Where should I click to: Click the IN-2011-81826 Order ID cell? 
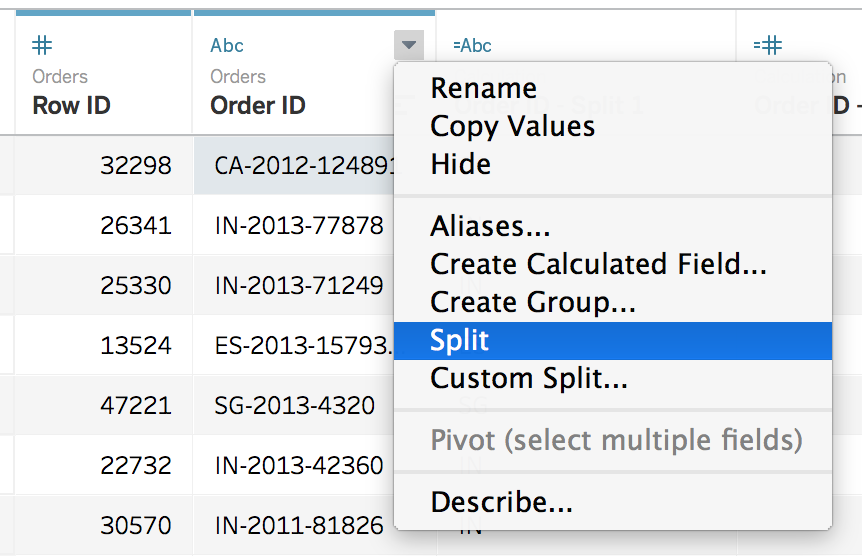coord(298,525)
